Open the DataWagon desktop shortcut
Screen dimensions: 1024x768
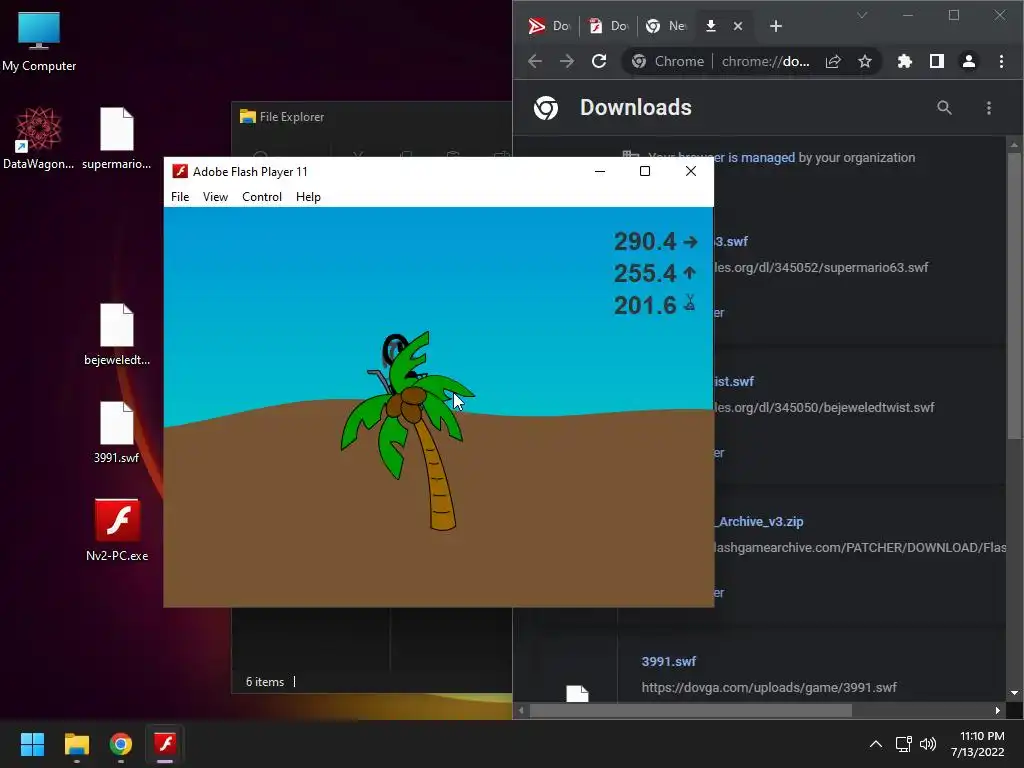pos(39,138)
